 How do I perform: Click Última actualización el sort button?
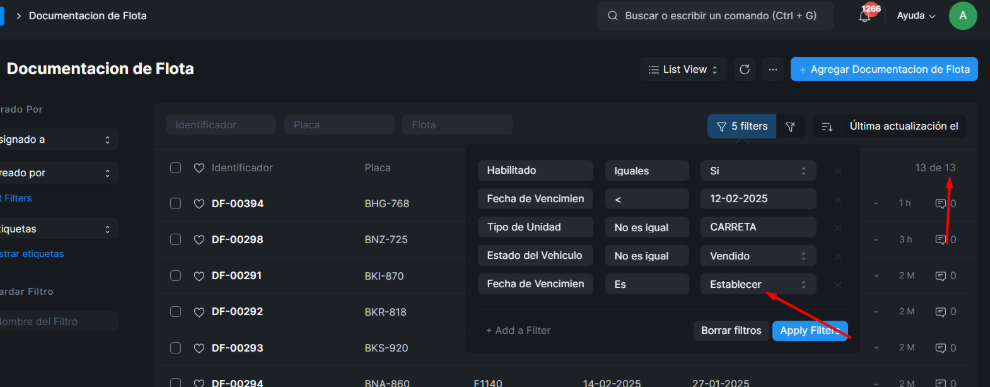[904, 126]
